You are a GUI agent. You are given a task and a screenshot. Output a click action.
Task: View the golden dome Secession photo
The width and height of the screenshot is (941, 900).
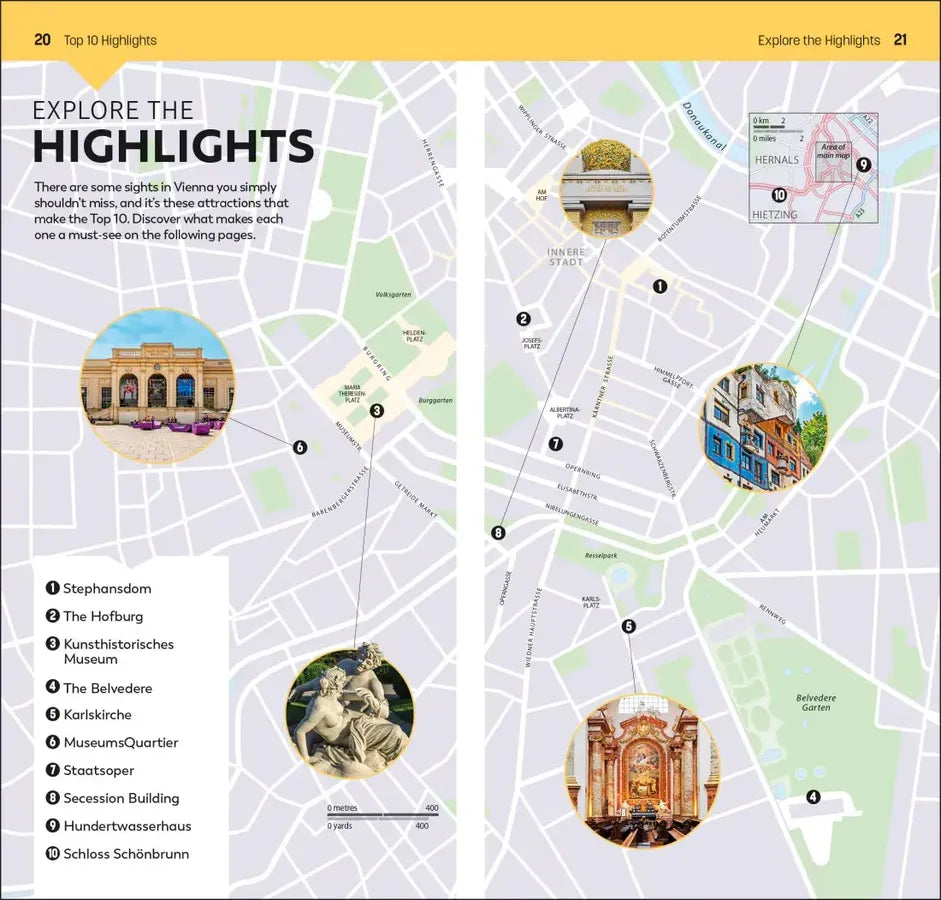(606, 189)
